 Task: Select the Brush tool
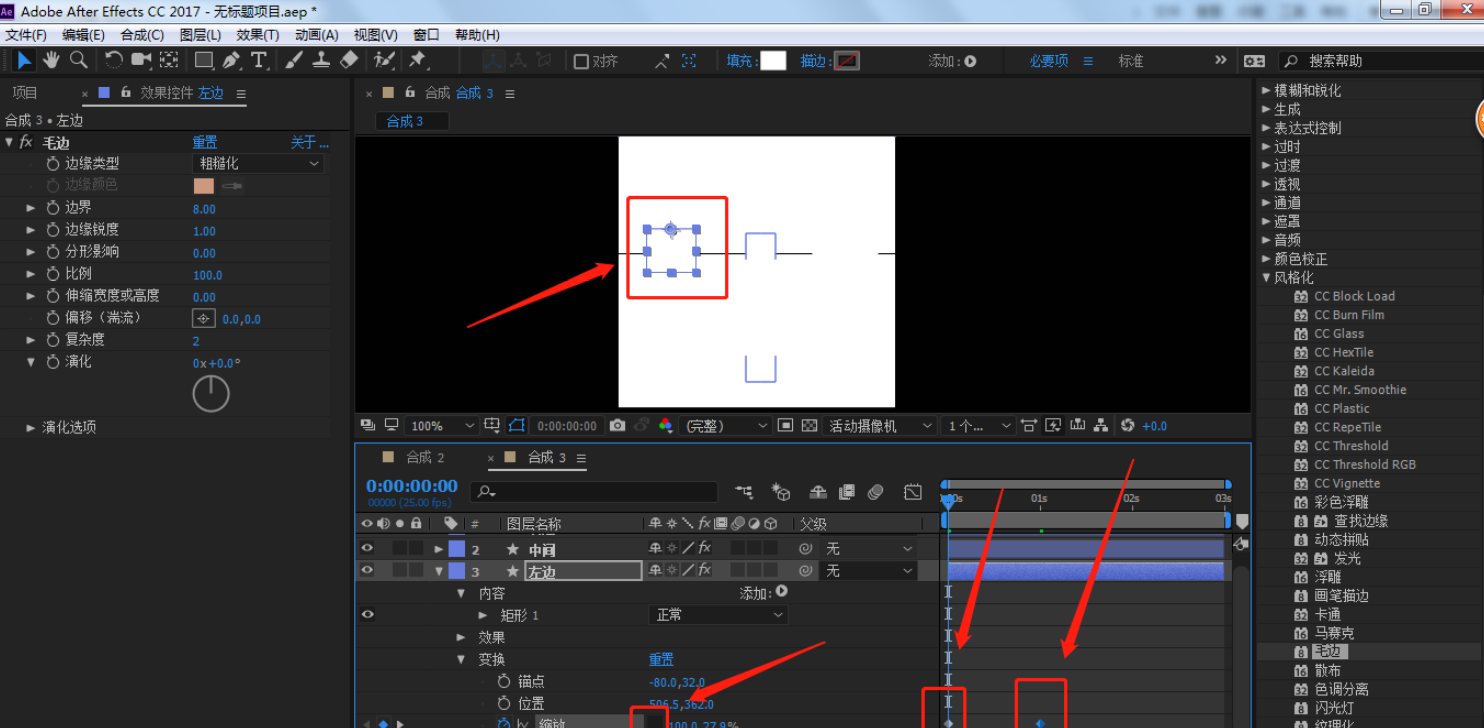[x=293, y=61]
